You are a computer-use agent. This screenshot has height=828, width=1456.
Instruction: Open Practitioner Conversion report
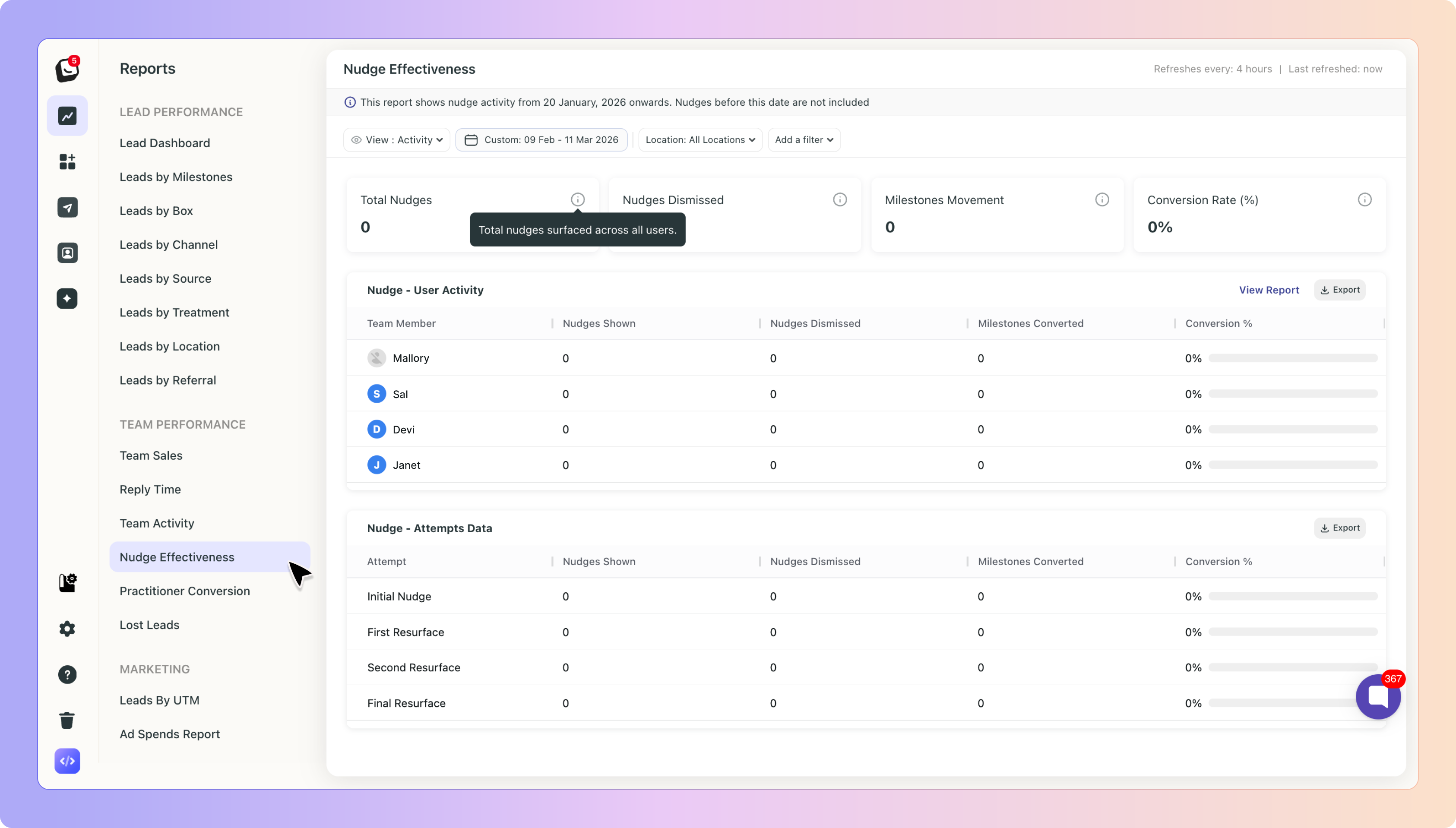(184, 591)
